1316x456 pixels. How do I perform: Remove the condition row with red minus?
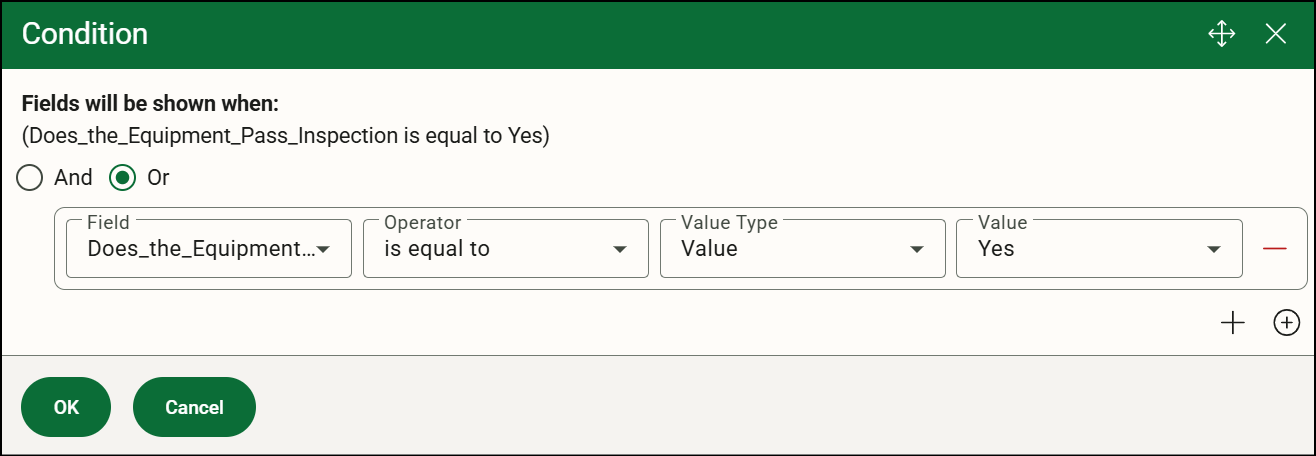tap(1274, 249)
